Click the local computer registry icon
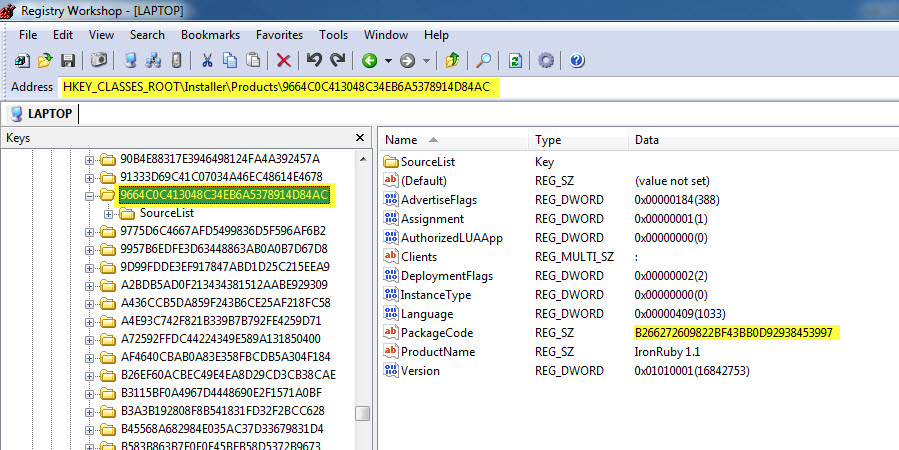 [130, 60]
